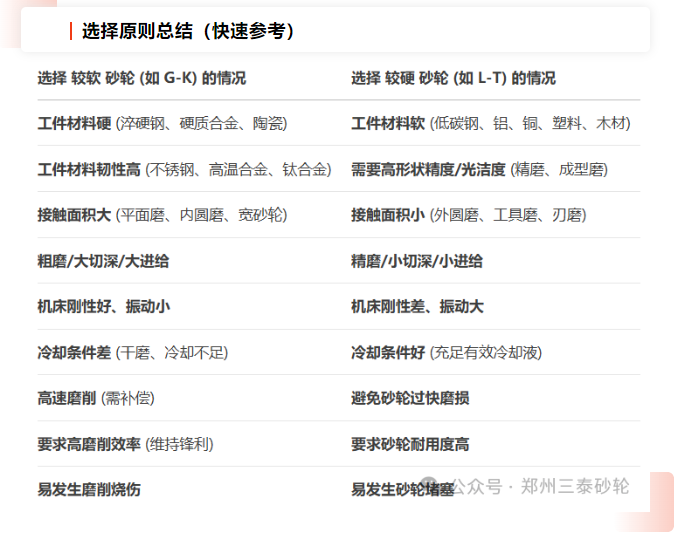Click the 机床刚性好、振动小 cell
This screenshot has width=685, height=538.
[103, 307]
